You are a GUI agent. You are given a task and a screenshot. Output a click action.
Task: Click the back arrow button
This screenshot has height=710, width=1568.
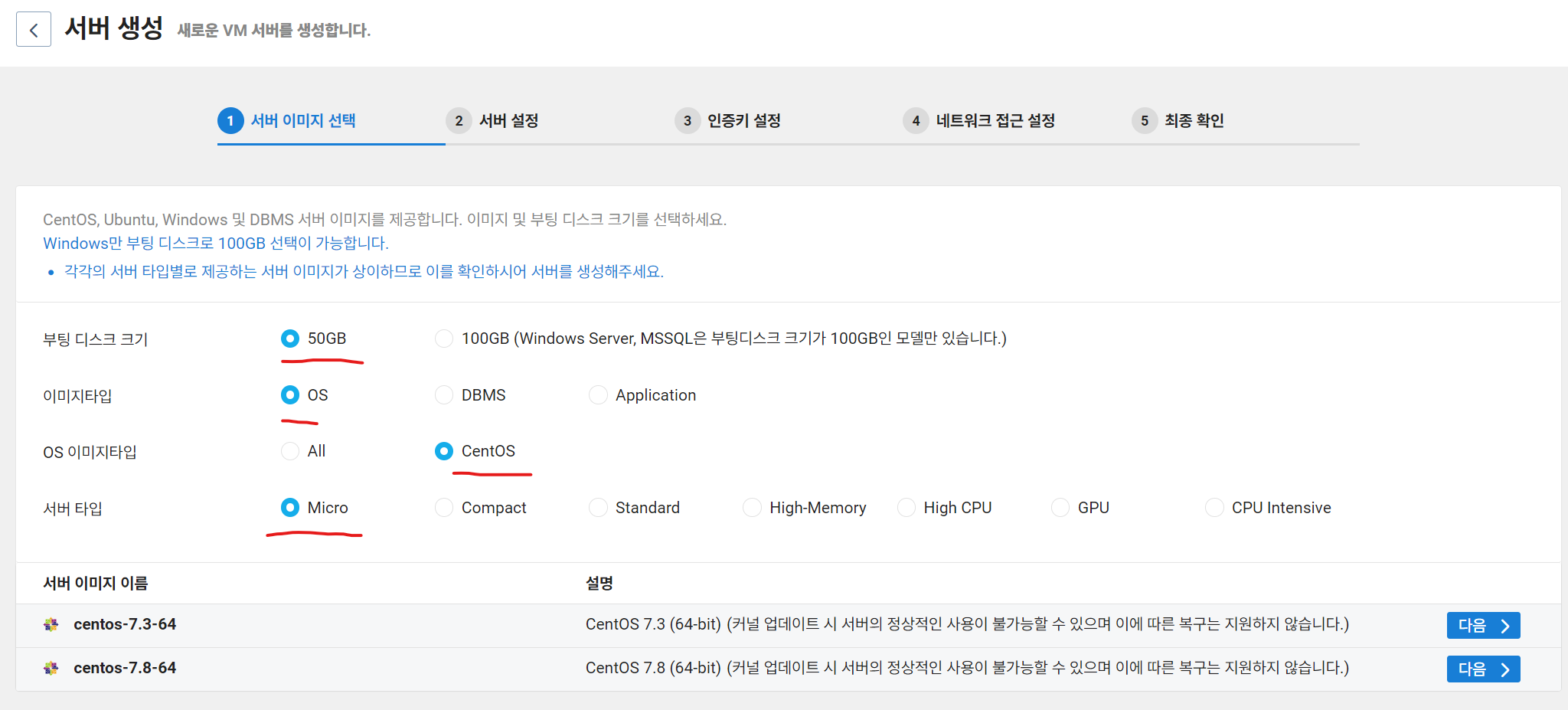tap(34, 30)
